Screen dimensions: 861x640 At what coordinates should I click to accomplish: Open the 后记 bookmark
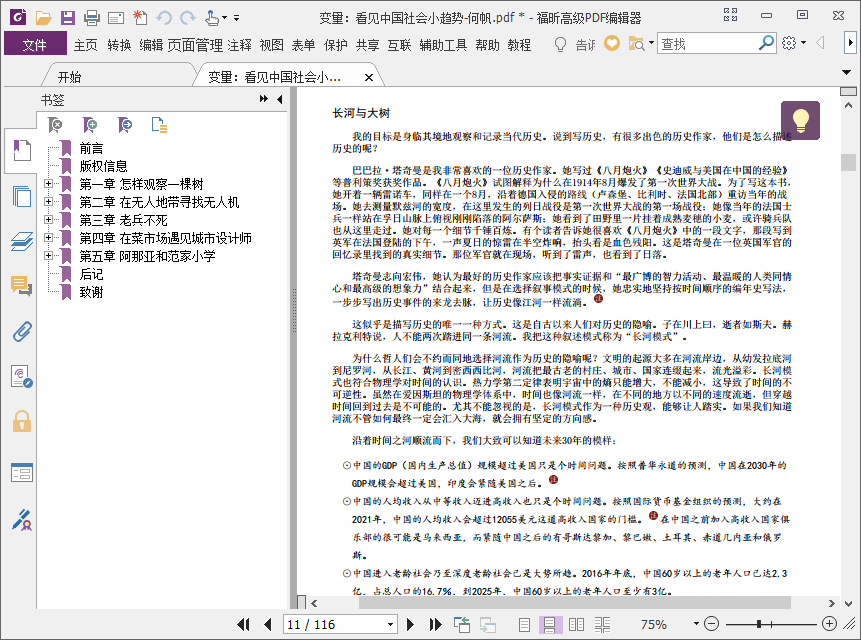click(x=91, y=274)
